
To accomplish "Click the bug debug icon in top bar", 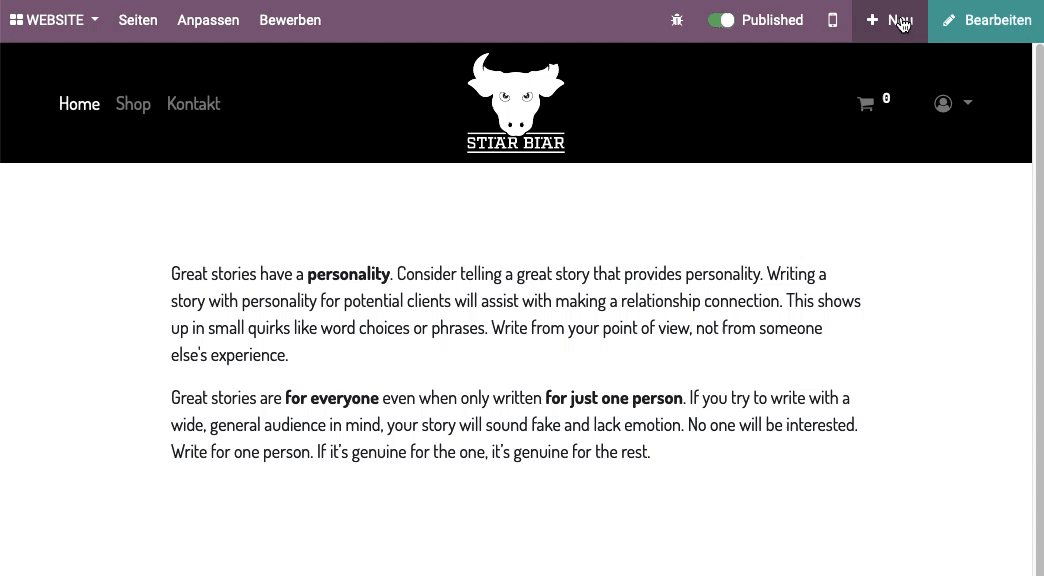I will [x=677, y=20].
